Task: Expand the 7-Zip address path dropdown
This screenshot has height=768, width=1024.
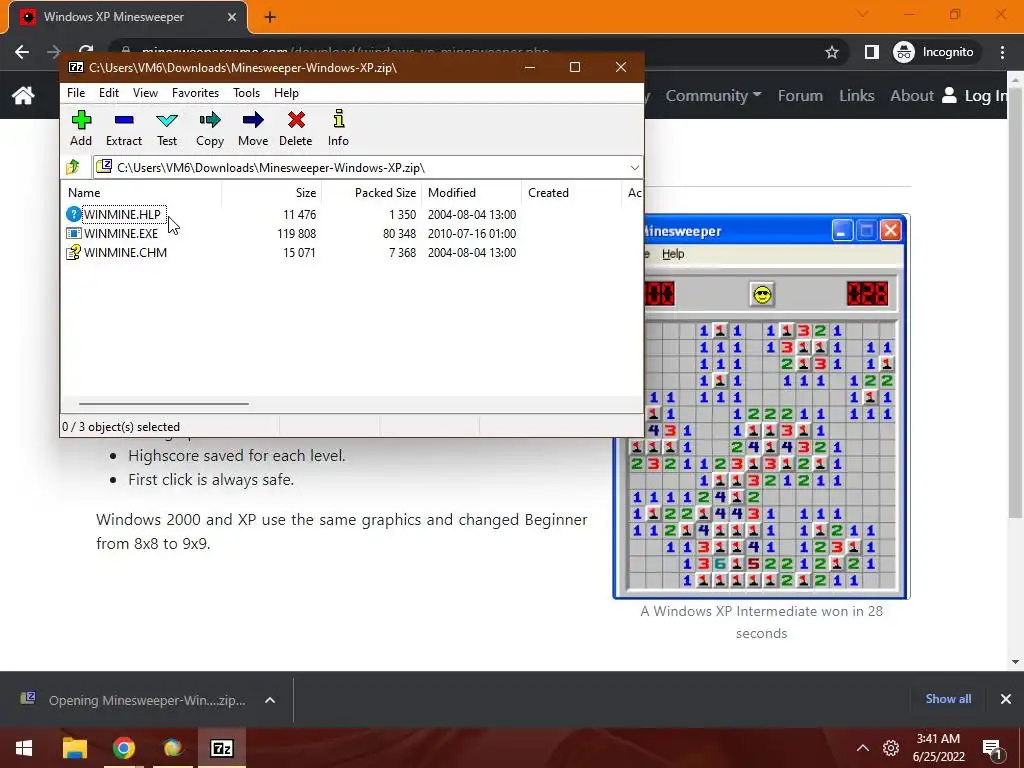Action: (634, 168)
